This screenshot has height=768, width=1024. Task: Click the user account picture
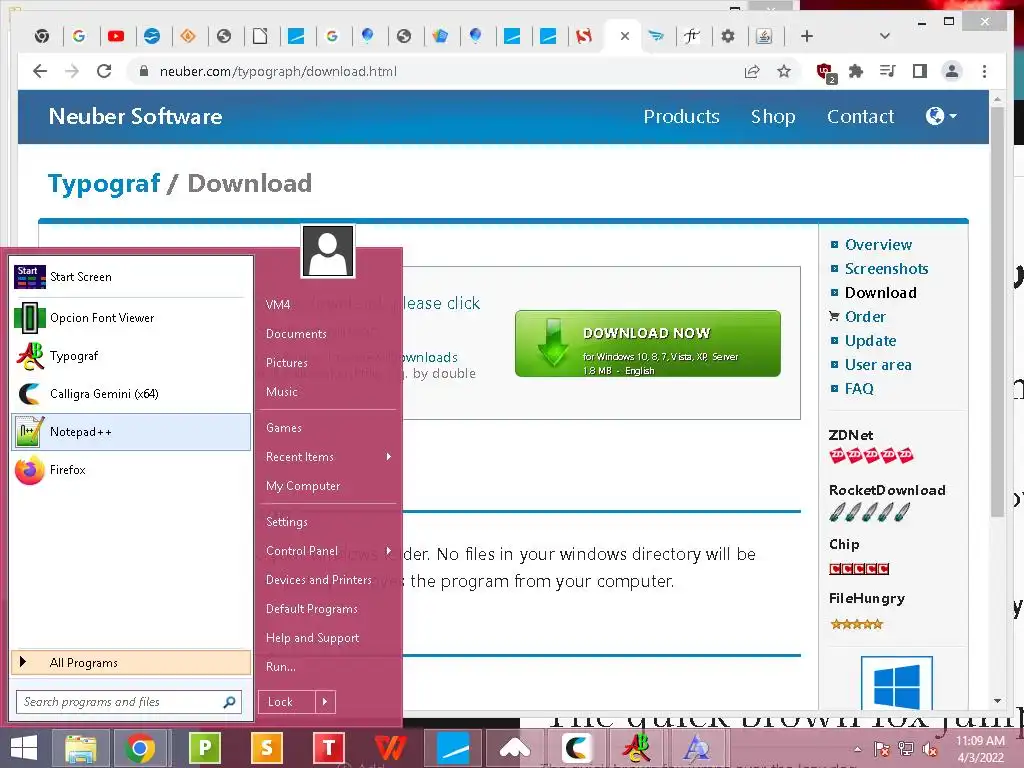click(328, 251)
